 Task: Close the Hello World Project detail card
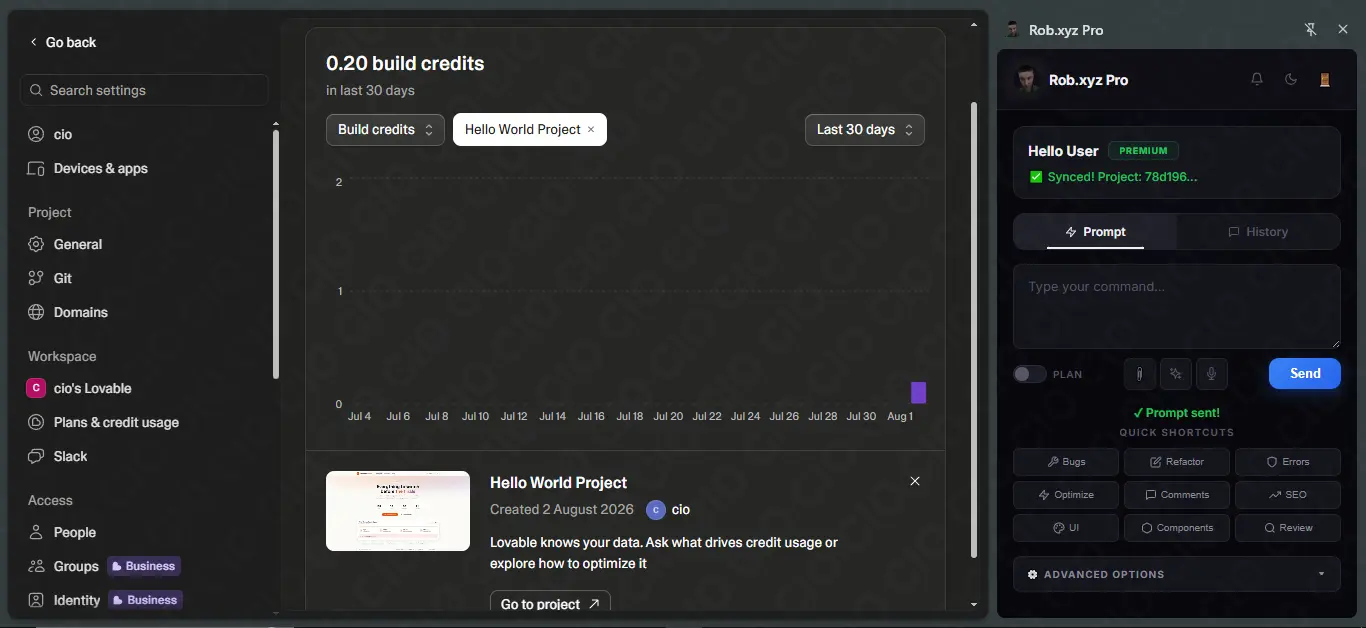(915, 481)
